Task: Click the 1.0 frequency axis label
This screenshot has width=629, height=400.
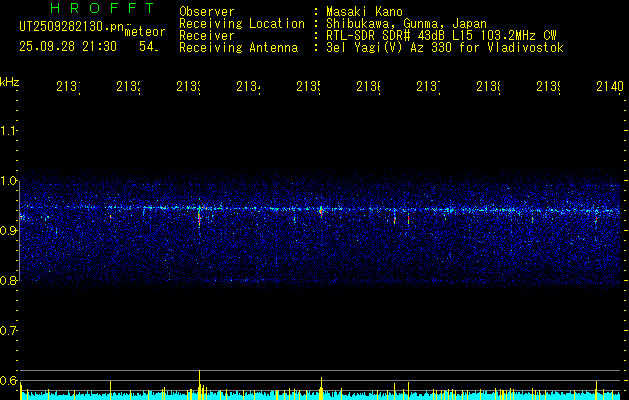Action: pyautogui.click(x=8, y=181)
